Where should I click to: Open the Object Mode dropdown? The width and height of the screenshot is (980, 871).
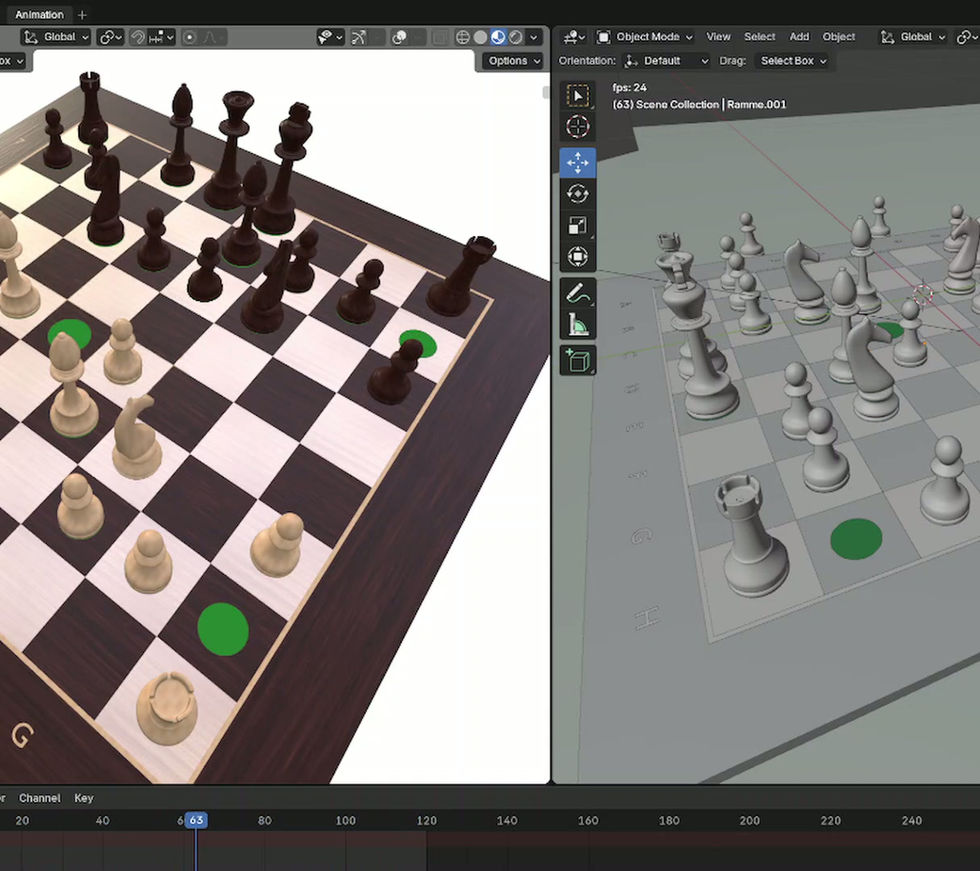(645, 37)
